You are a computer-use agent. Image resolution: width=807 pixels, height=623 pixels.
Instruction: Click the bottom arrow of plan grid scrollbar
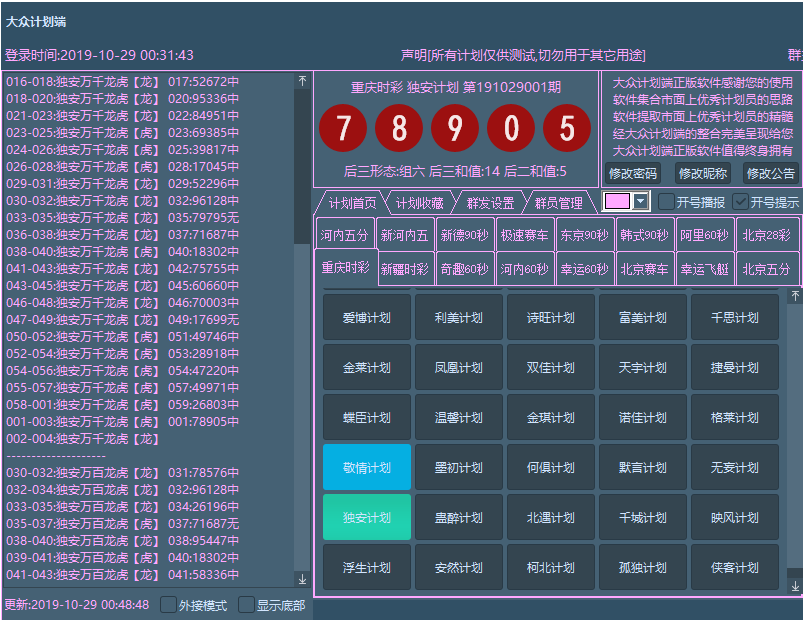click(x=795, y=585)
